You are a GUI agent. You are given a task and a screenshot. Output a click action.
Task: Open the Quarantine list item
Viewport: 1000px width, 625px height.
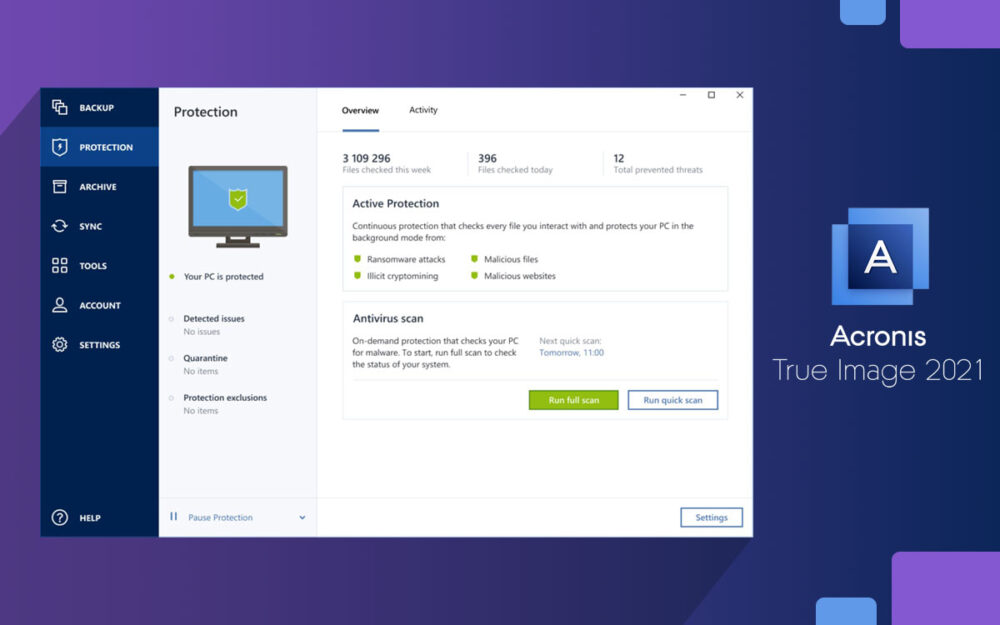pyautogui.click(x=205, y=358)
